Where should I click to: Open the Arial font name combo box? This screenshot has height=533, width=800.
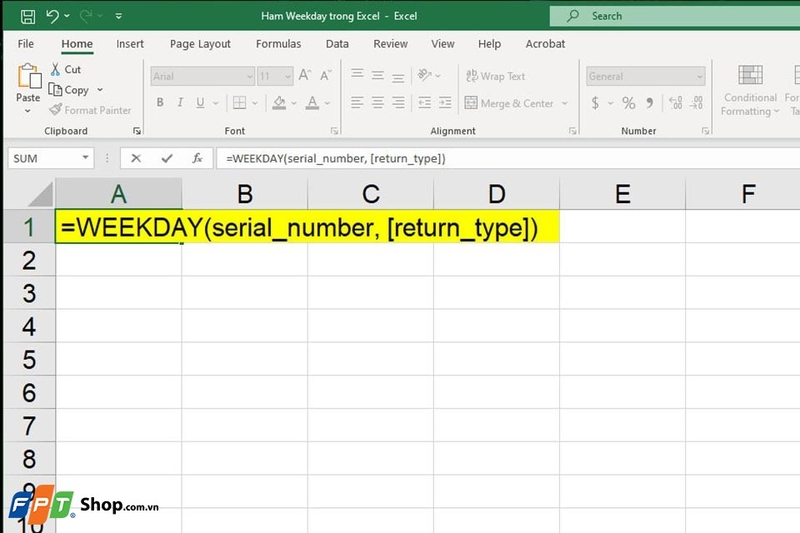203,77
